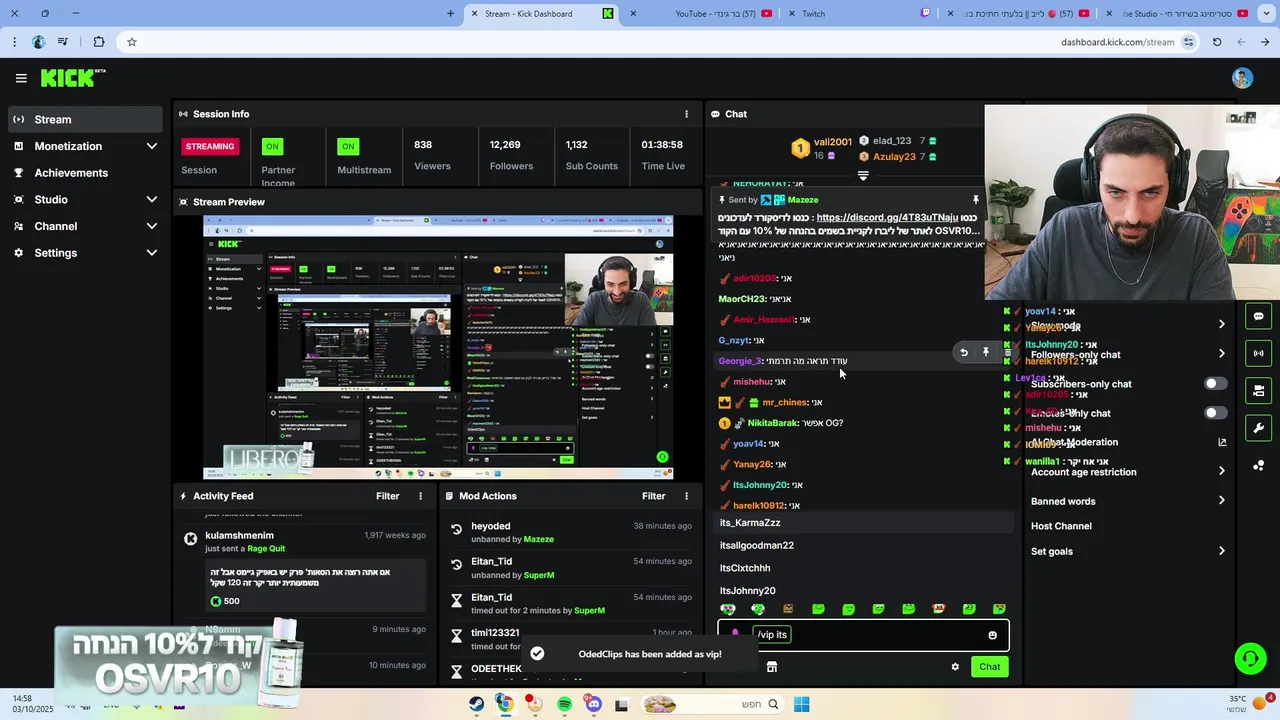
Task: Click reply icon on Georgie_3 message
Action: click(963, 352)
